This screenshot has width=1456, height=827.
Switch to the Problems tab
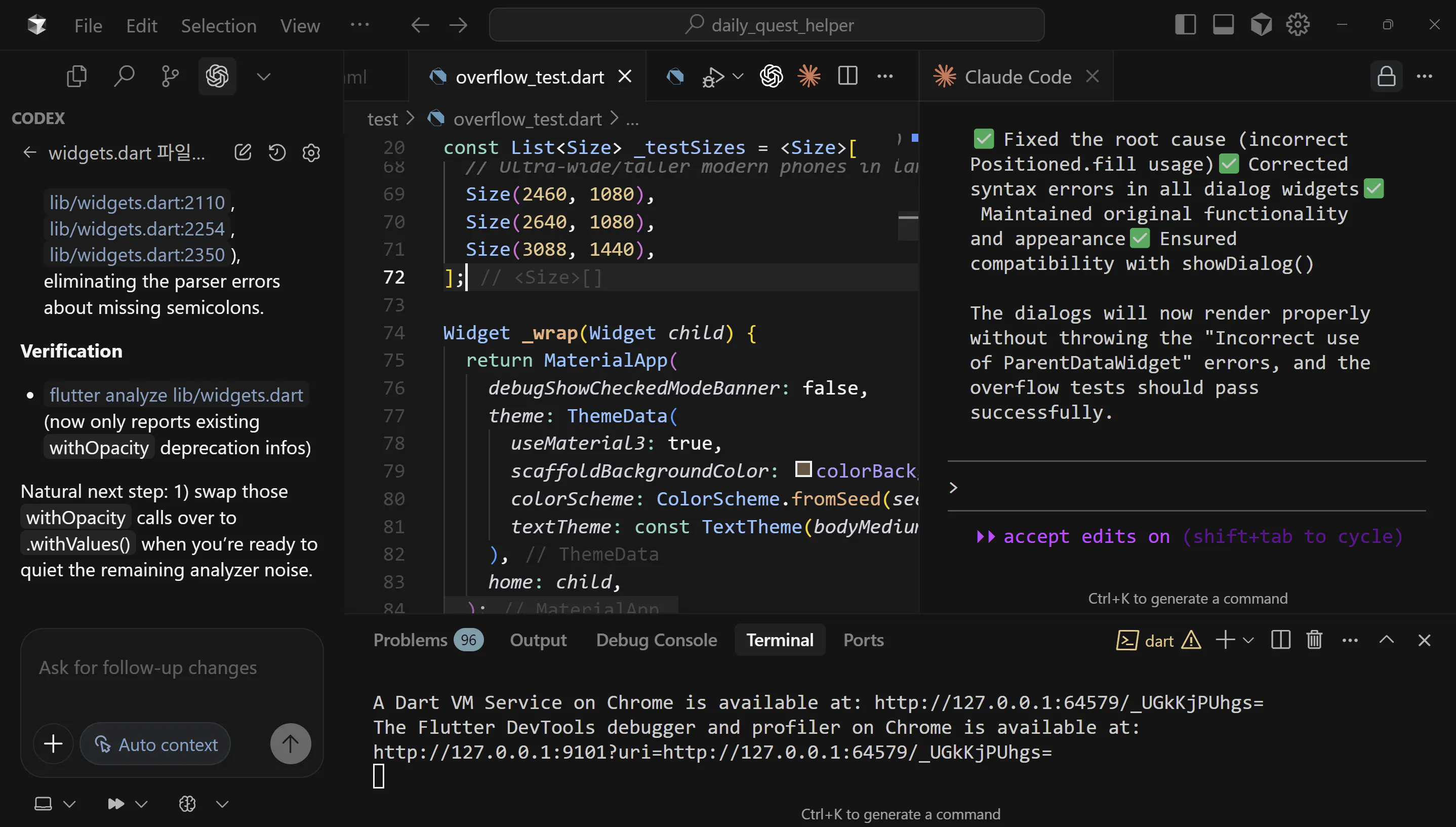click(x=428, y=640)
